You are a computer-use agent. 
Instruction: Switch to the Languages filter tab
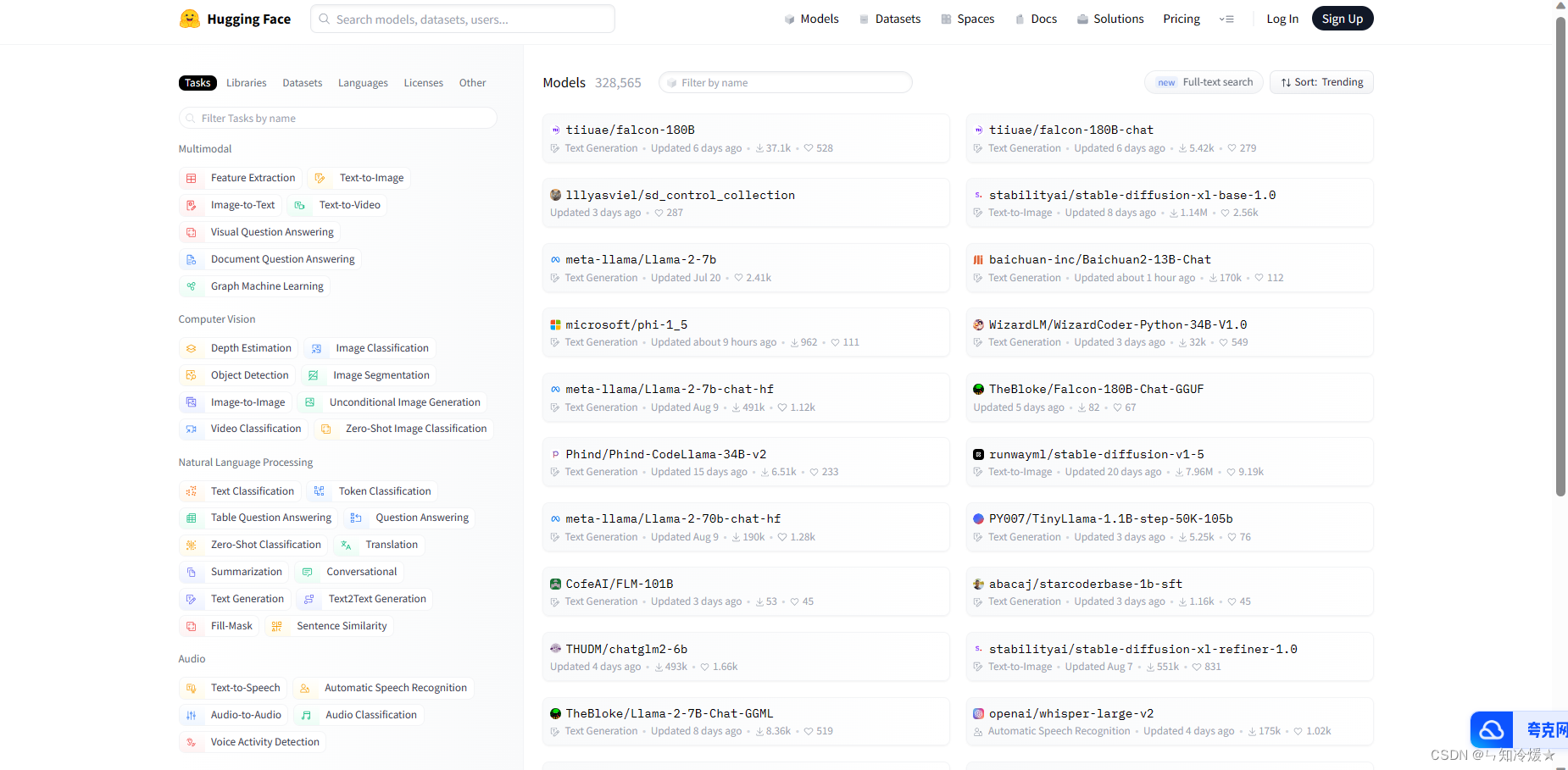click(x=363, y=83)
